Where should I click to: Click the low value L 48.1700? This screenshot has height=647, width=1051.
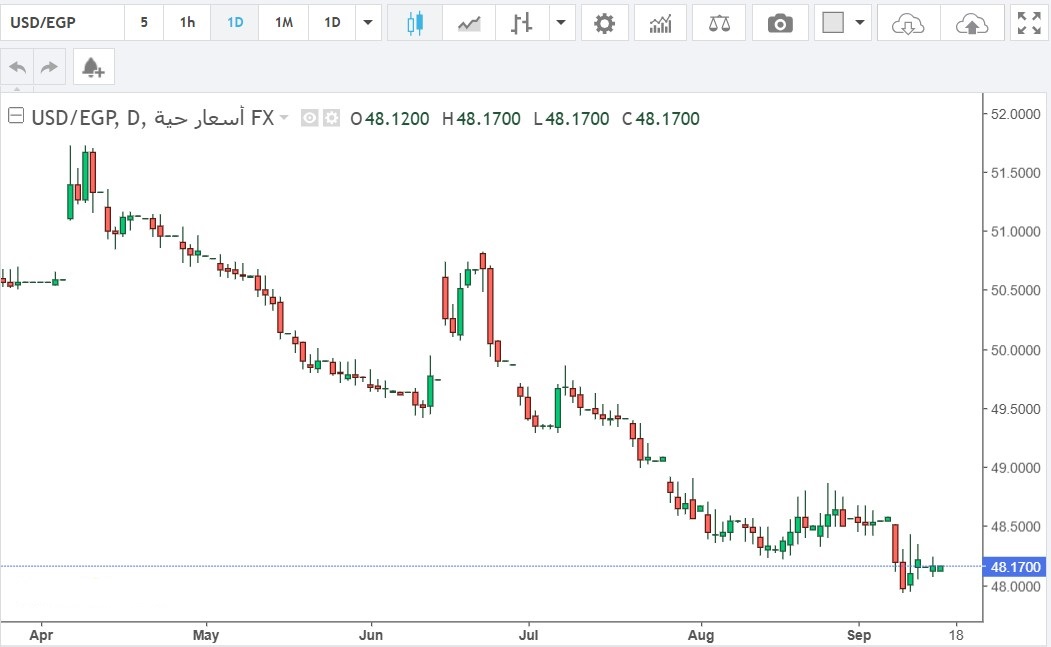[572, 119]
